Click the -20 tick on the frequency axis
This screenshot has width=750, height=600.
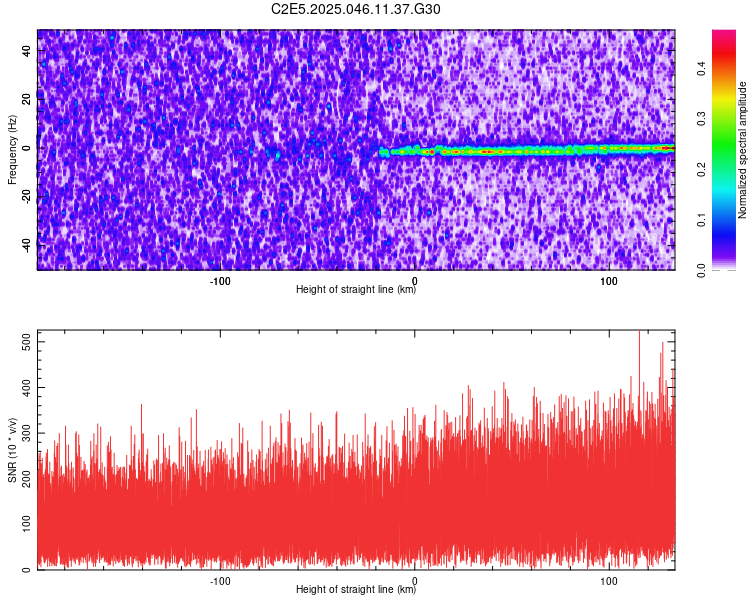(x=27, y=196)
